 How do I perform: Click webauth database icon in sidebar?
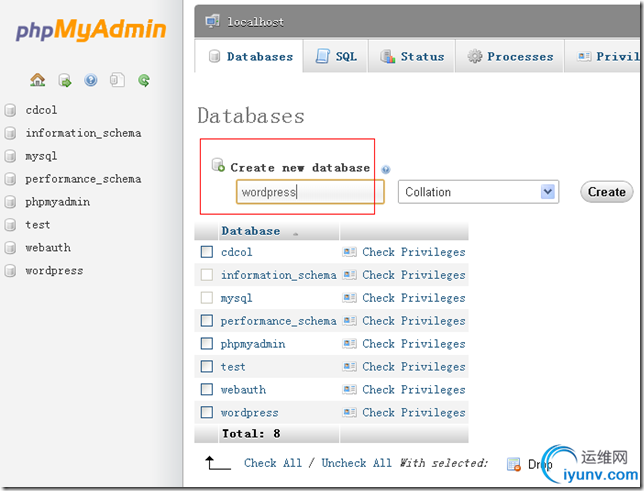click(10, 248)
